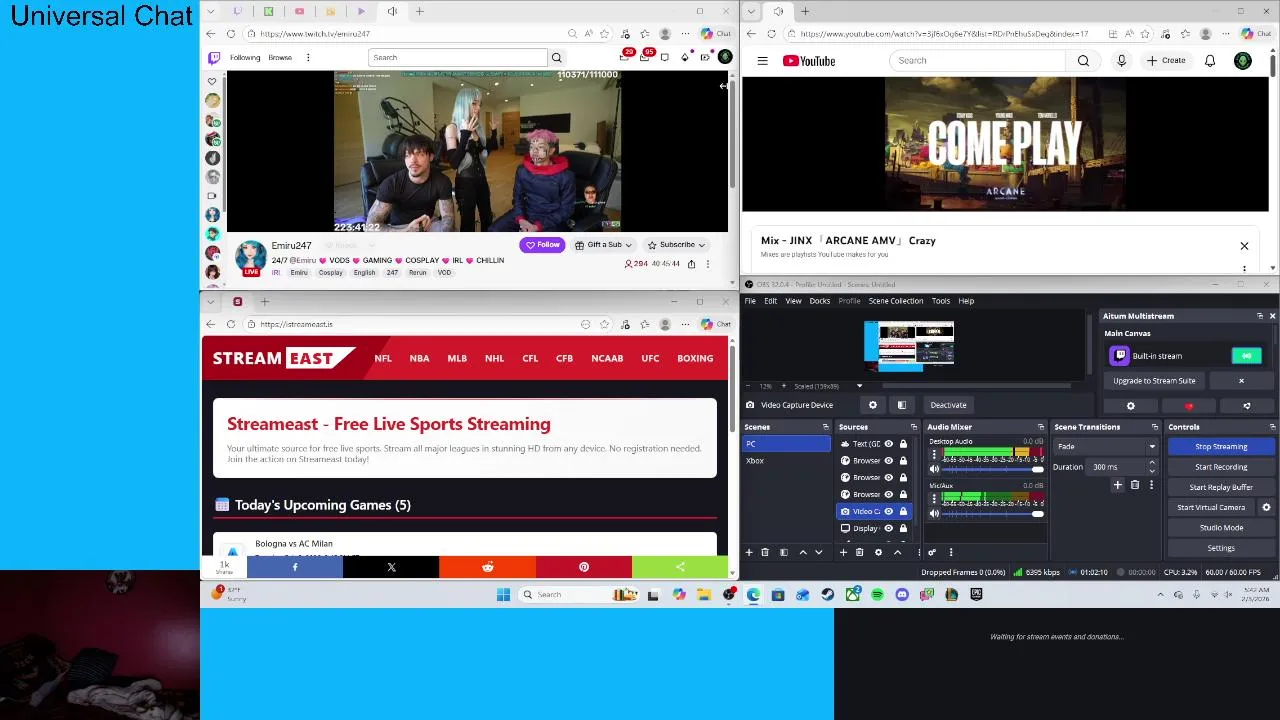
Task: Open YouTube hamburger guide menu
Action: coord(762,60)
